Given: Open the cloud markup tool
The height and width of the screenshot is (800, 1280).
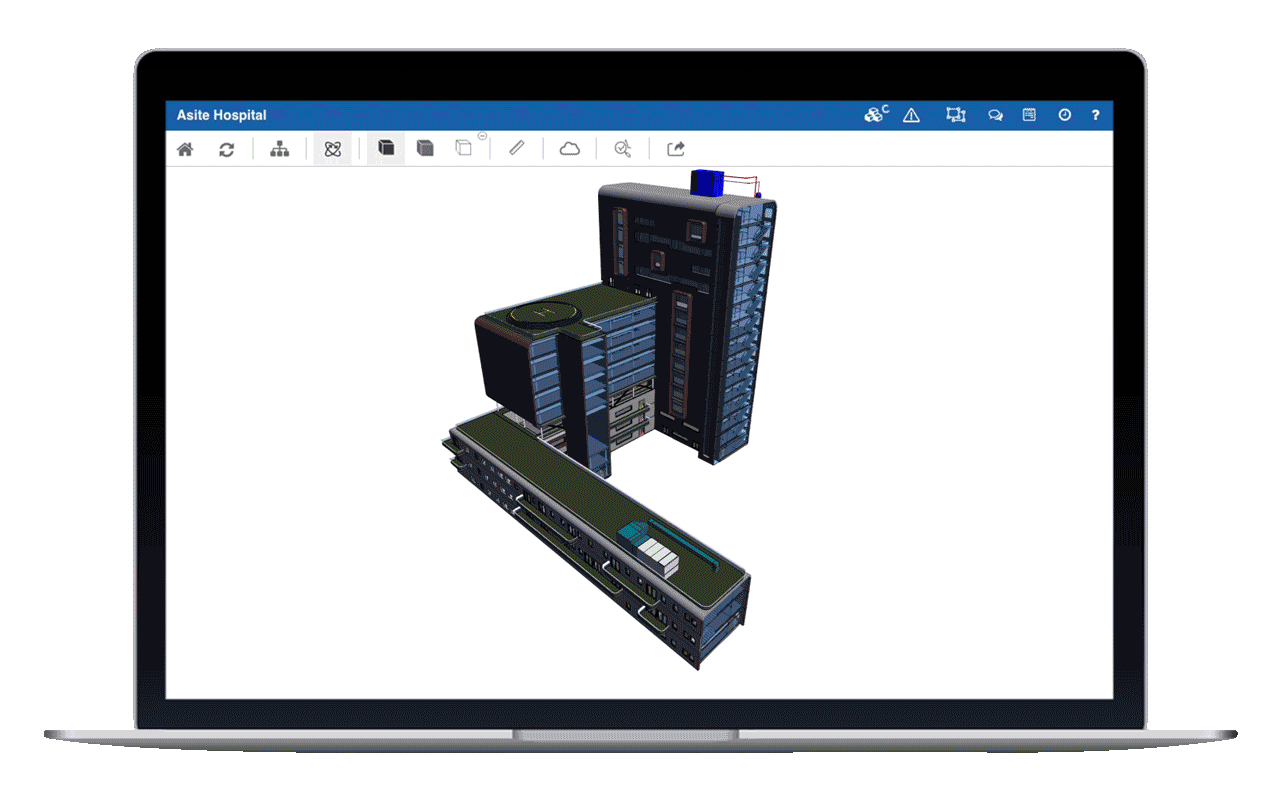Looking at the screenshot, I should (x=569, y=148).
